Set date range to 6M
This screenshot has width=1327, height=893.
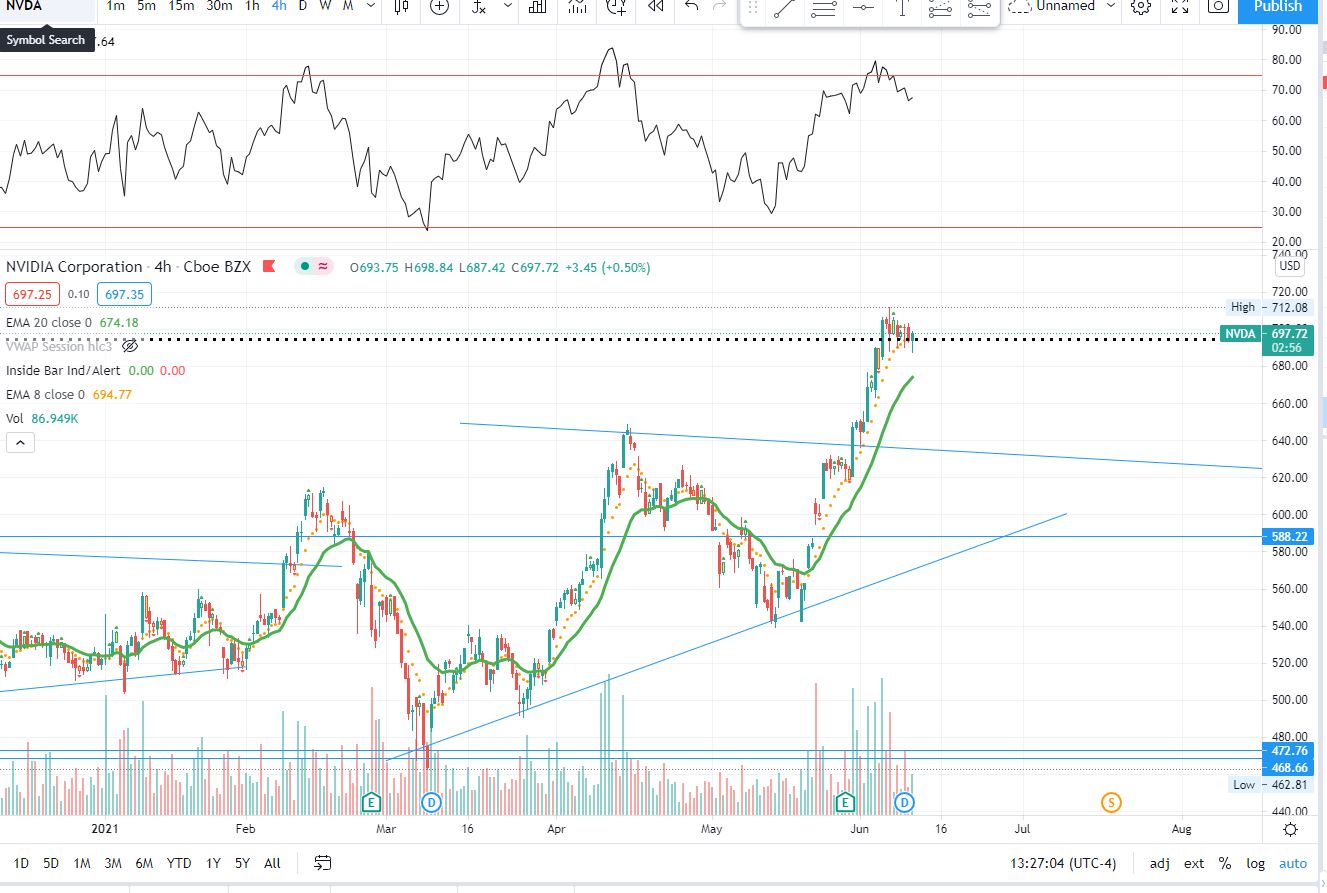coord(144,863)
